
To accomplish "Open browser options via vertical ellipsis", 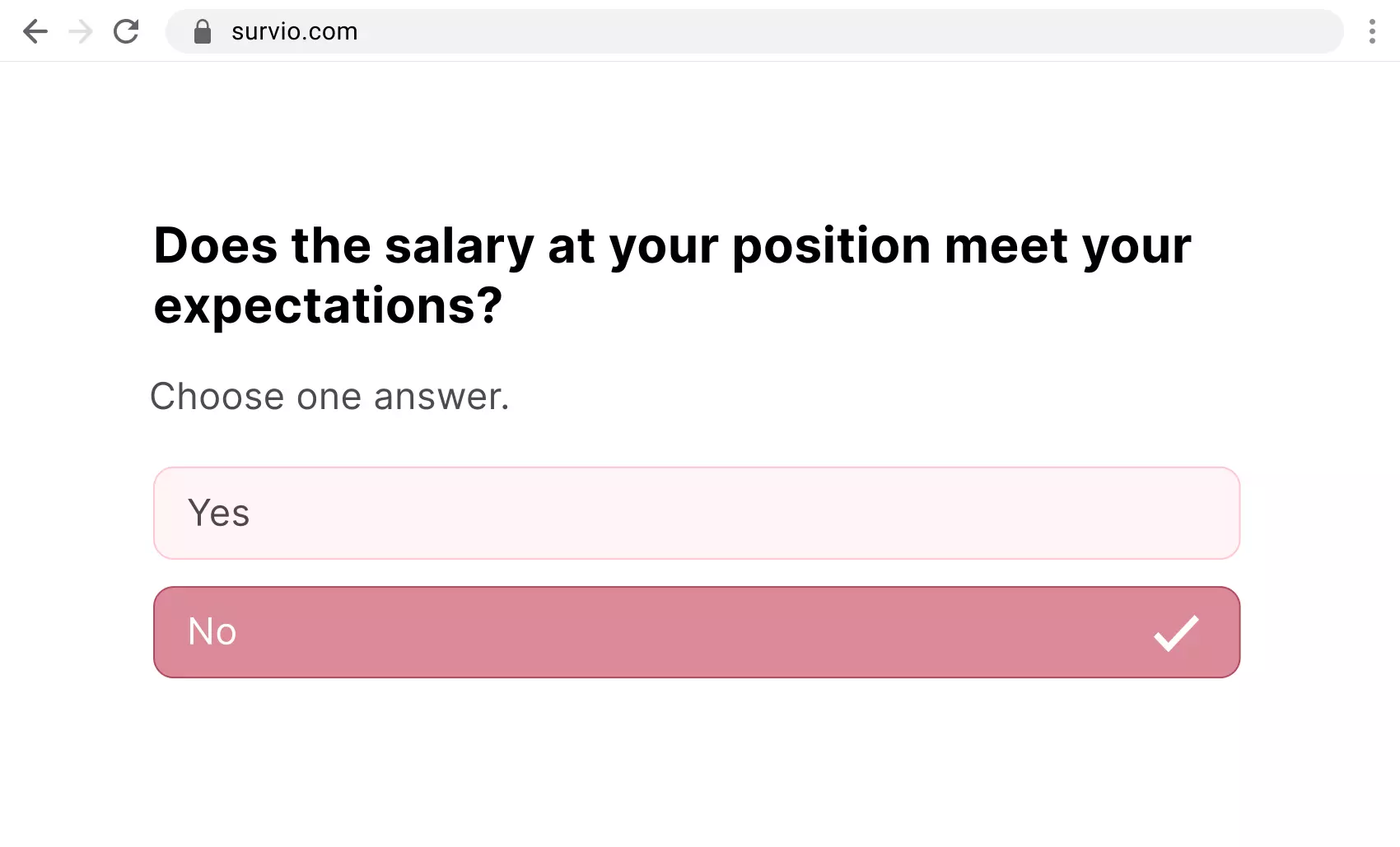I will click(x=1373, y=31).
